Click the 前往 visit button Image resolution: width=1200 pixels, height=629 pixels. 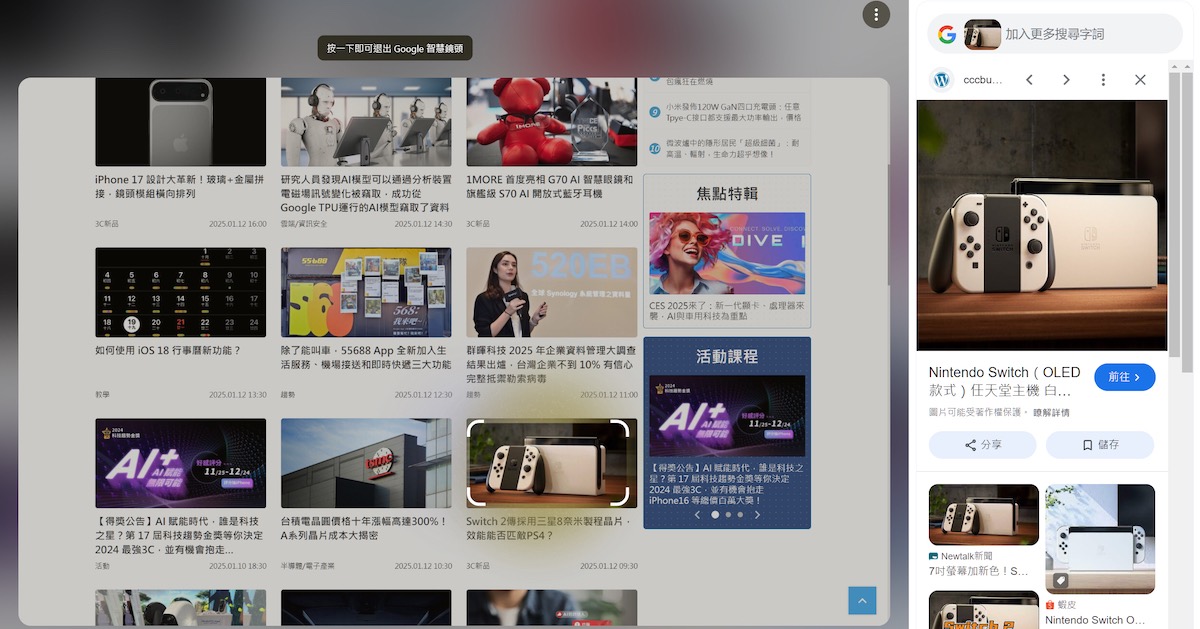click(1125, 377)
